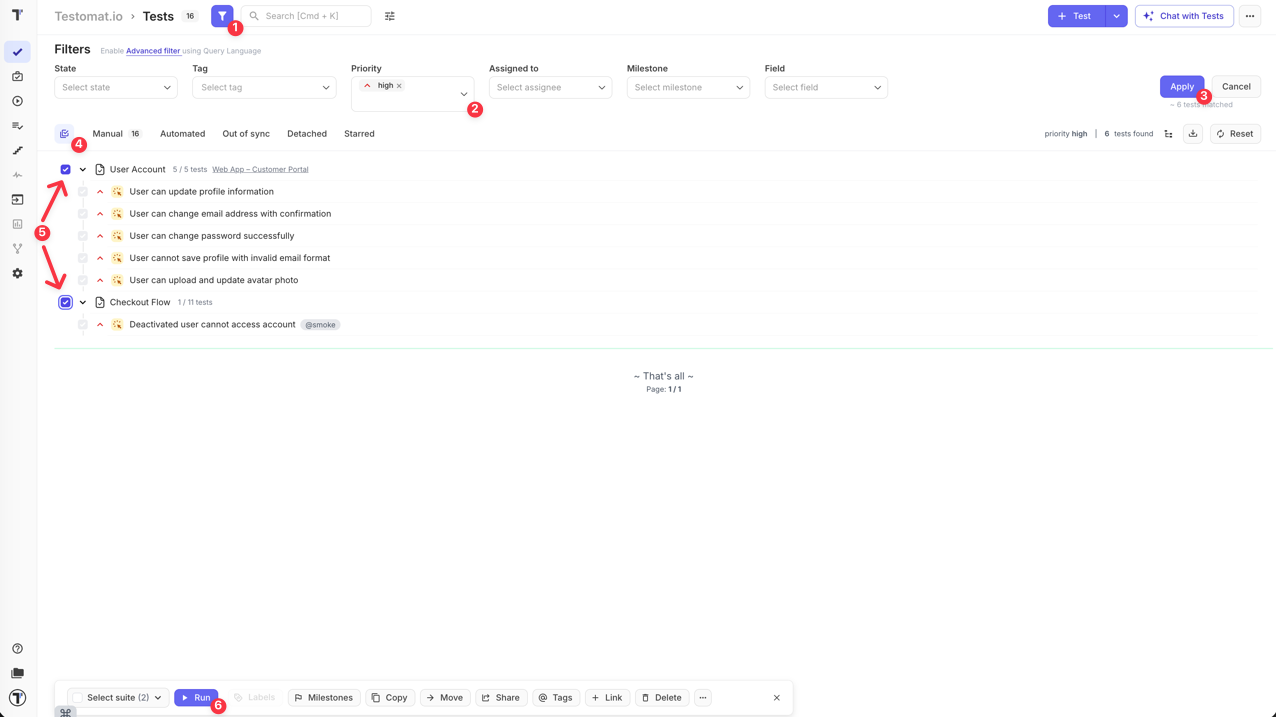Click the Testomat.io logo in the sidebar
Viewport: 1276px width, 717px height.
pyautogui.click(x=17, y=15)
